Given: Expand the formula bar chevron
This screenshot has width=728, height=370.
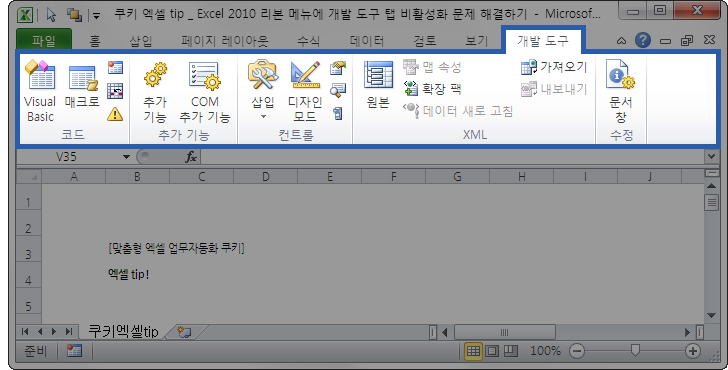Looking at the screenshot, I should pyautogui.click(x=711, y=157).
